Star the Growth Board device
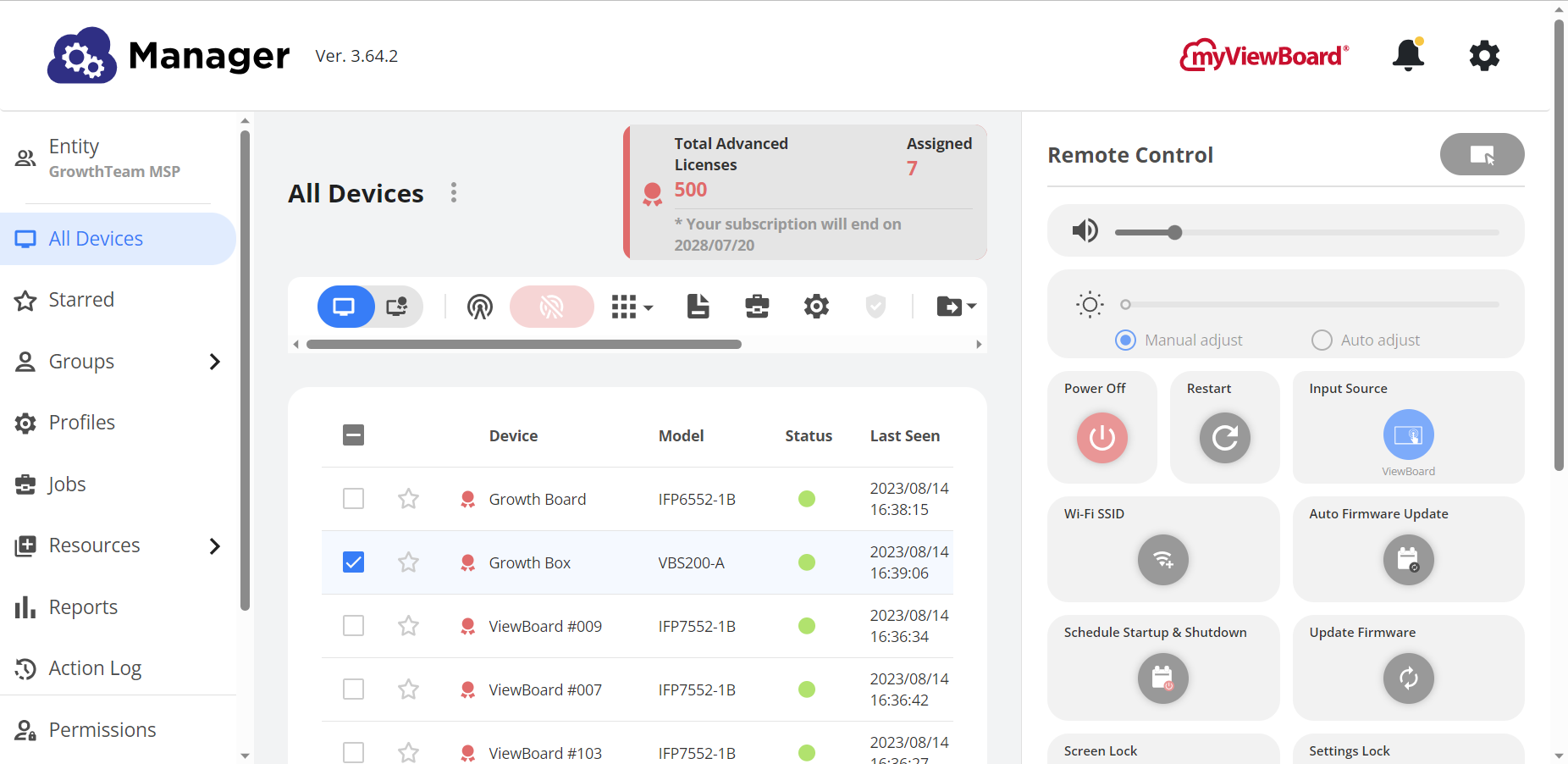 409,499
